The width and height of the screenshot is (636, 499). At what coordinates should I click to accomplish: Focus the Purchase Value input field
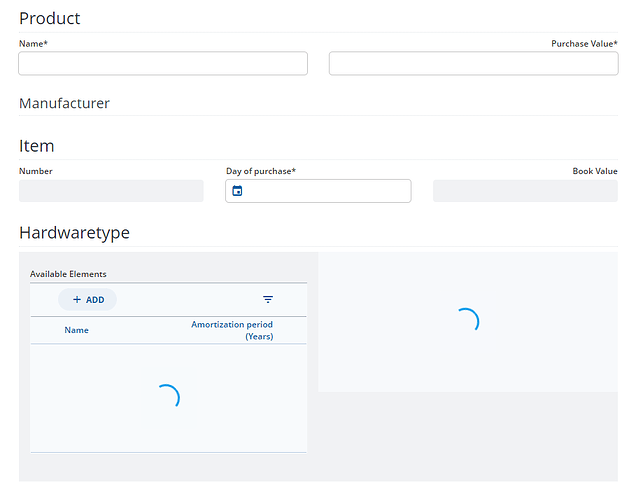pyautogui.click(x=473, y=63)
